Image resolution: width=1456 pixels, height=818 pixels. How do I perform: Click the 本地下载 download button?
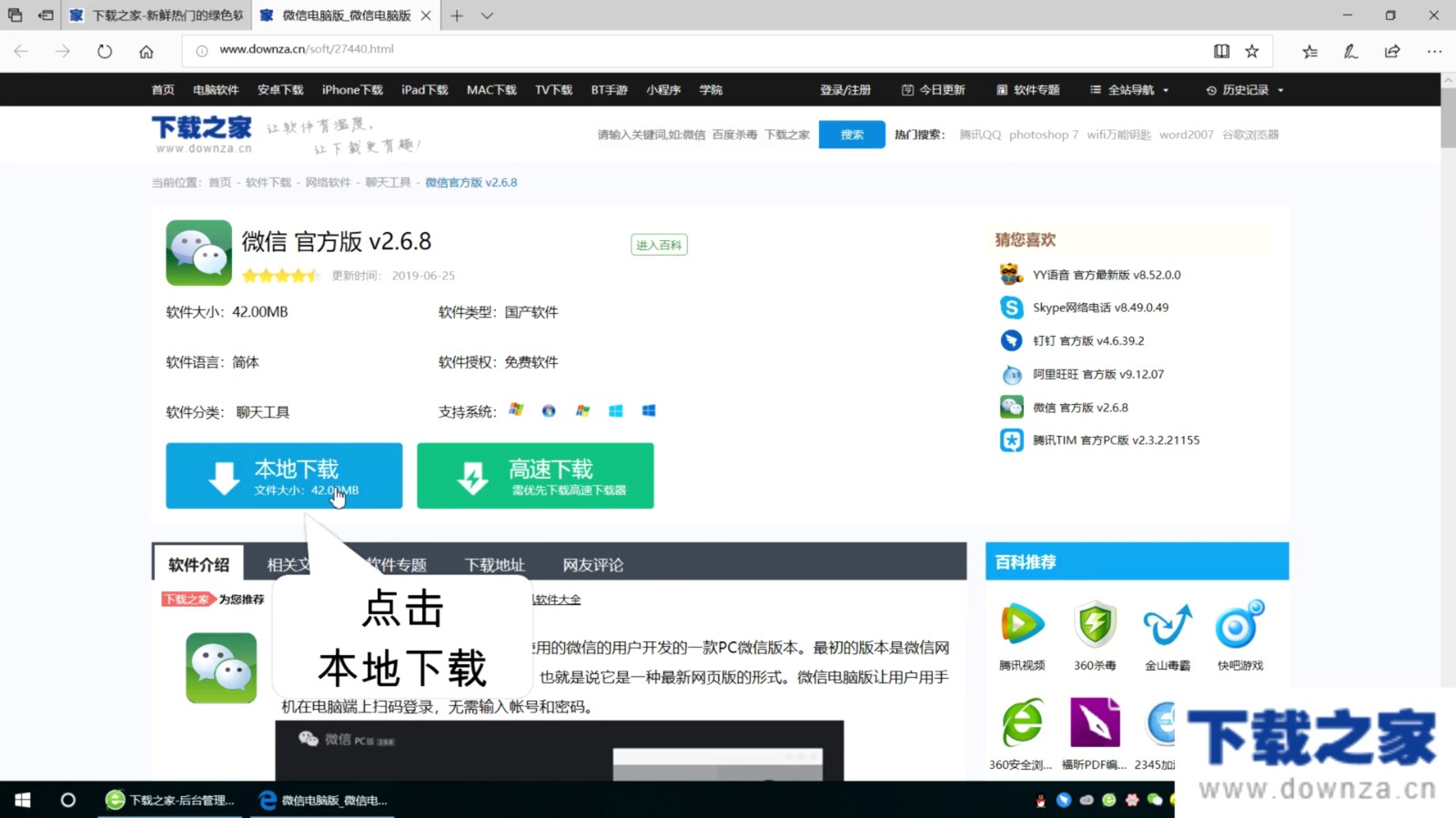tap(284, 476)
